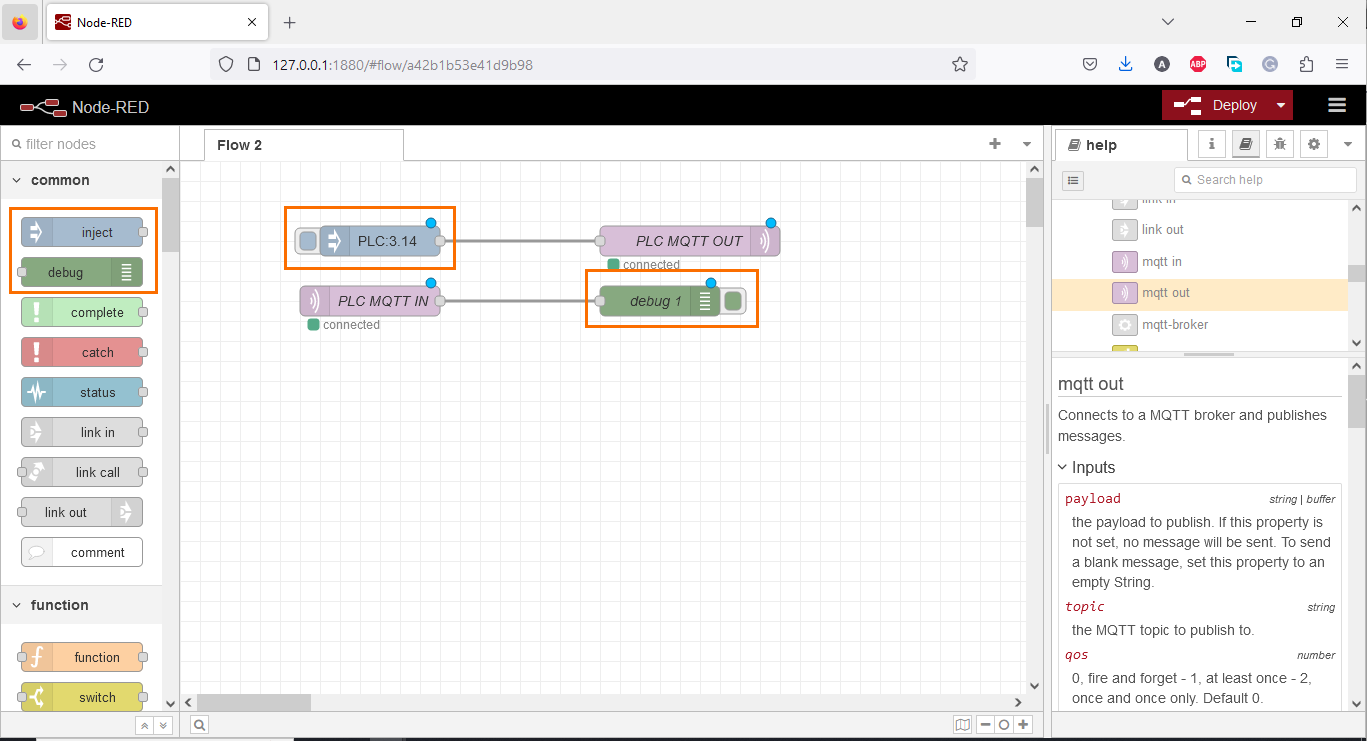Click the help text vertical scrollbar
The image size is (1367, 741).
tap(1356, 400)
